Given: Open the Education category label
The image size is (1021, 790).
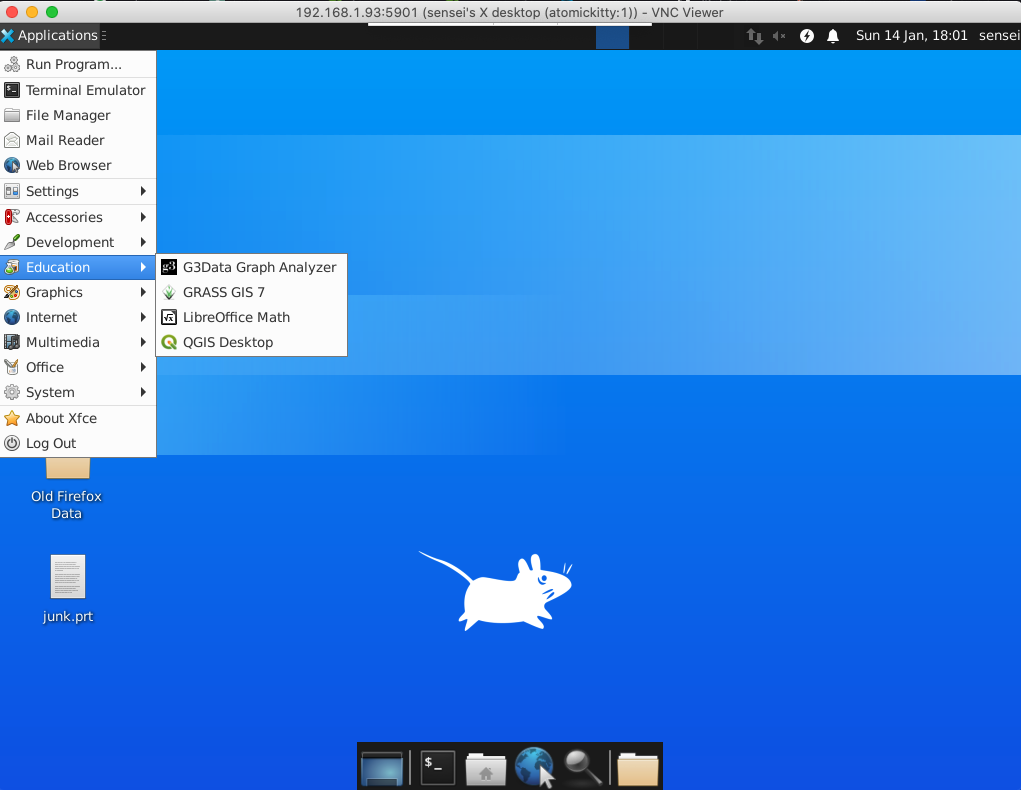Looking at the screenshot, I should 58,267.
